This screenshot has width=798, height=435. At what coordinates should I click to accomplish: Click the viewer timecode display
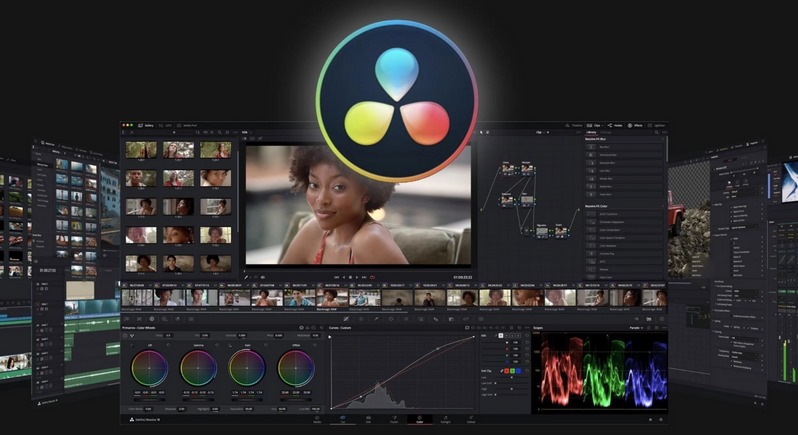click(x=463, y=277)
